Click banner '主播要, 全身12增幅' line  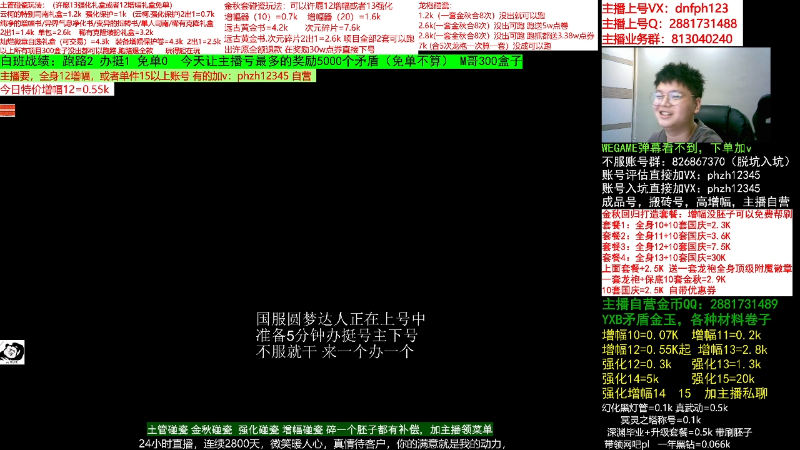pos(157,76)
